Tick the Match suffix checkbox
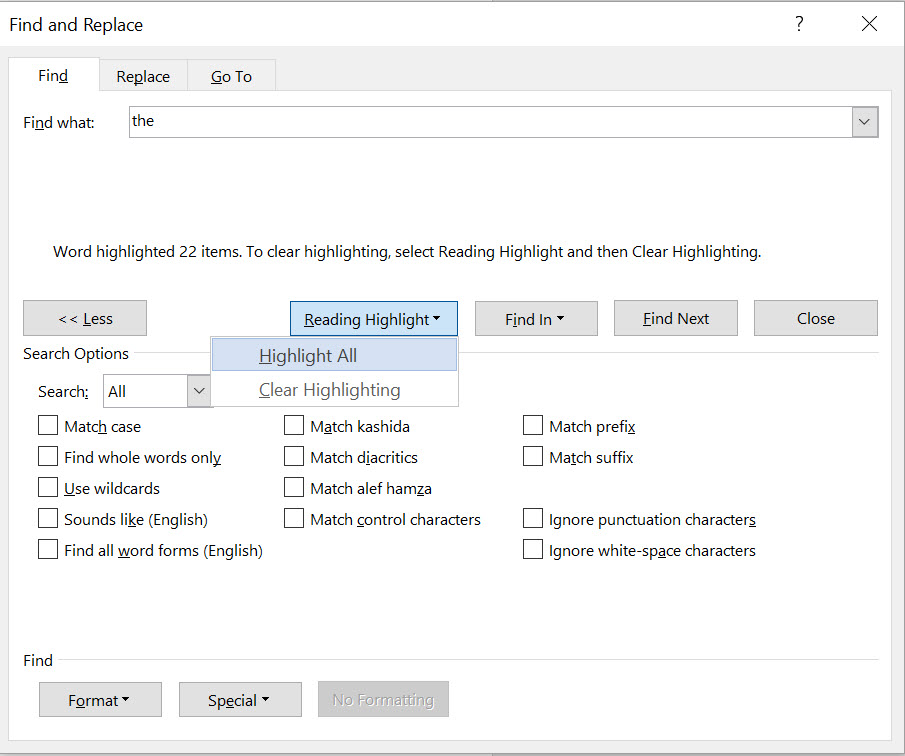905x756 pixels. [533, 457]
